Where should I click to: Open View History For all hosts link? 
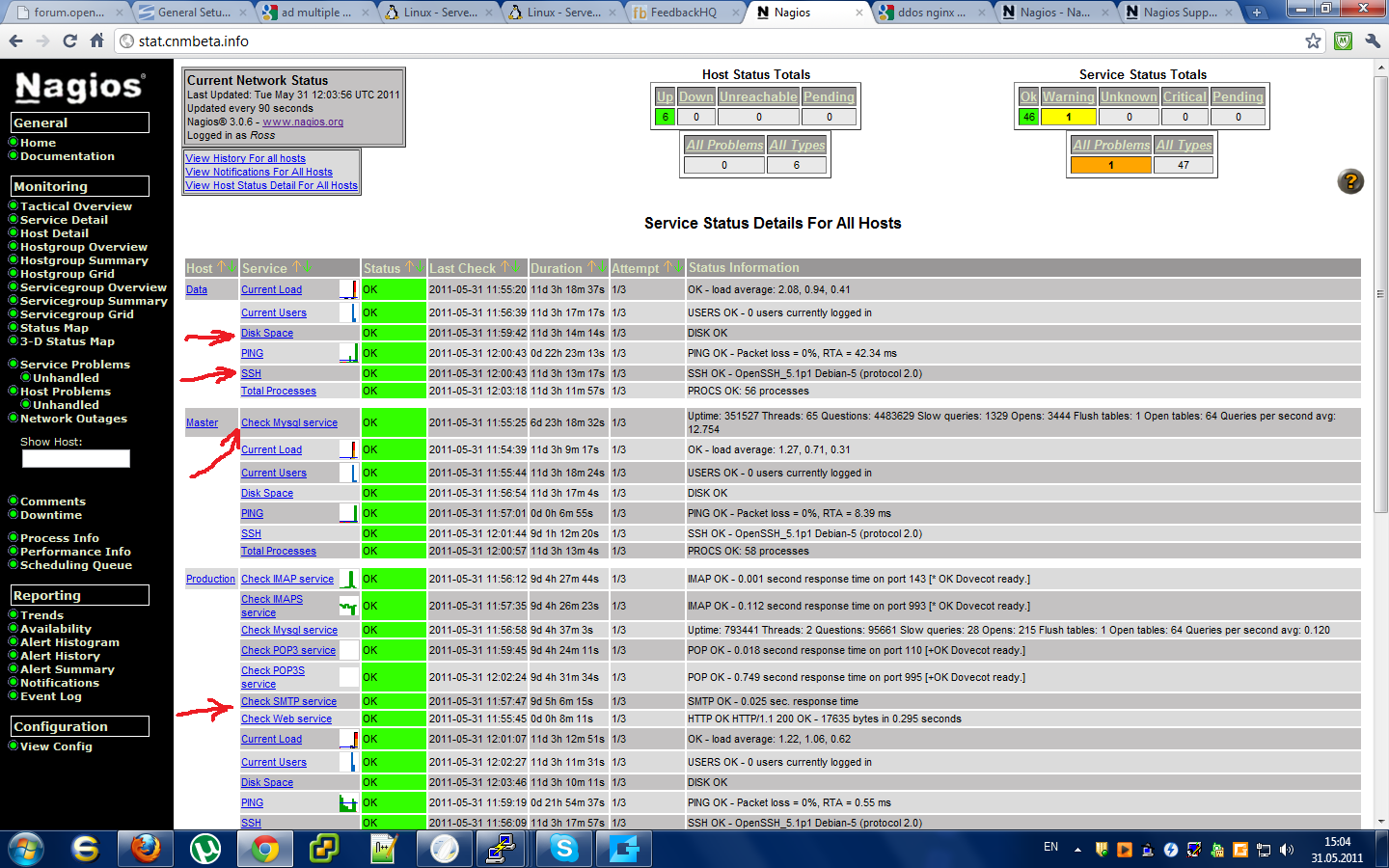(x=245, y=158)
